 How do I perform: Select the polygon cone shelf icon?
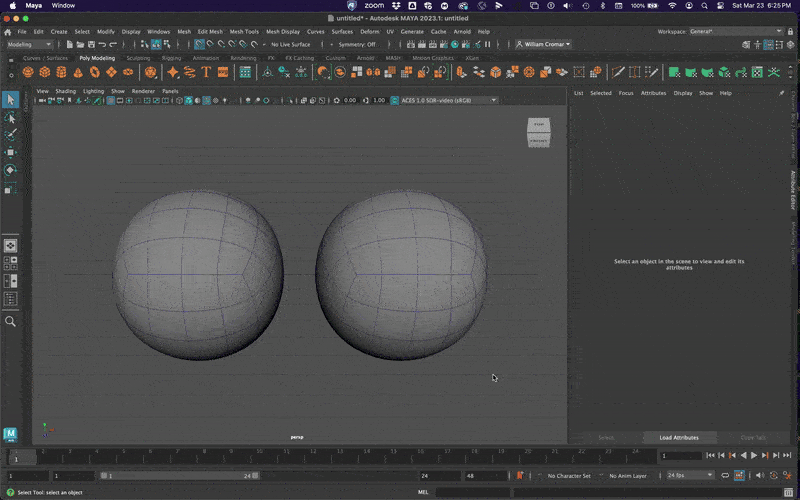pyautogui.click(x=76, y=72)
